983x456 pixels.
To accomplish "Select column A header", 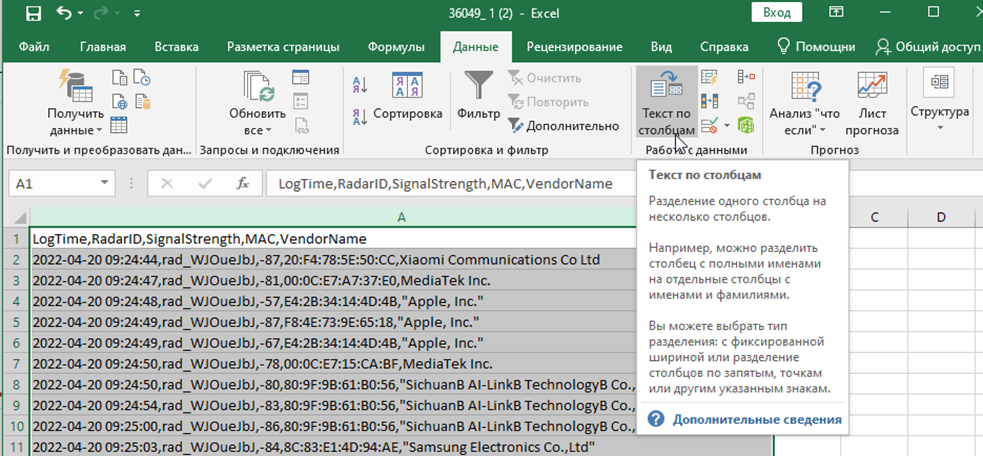I will 401,217.
